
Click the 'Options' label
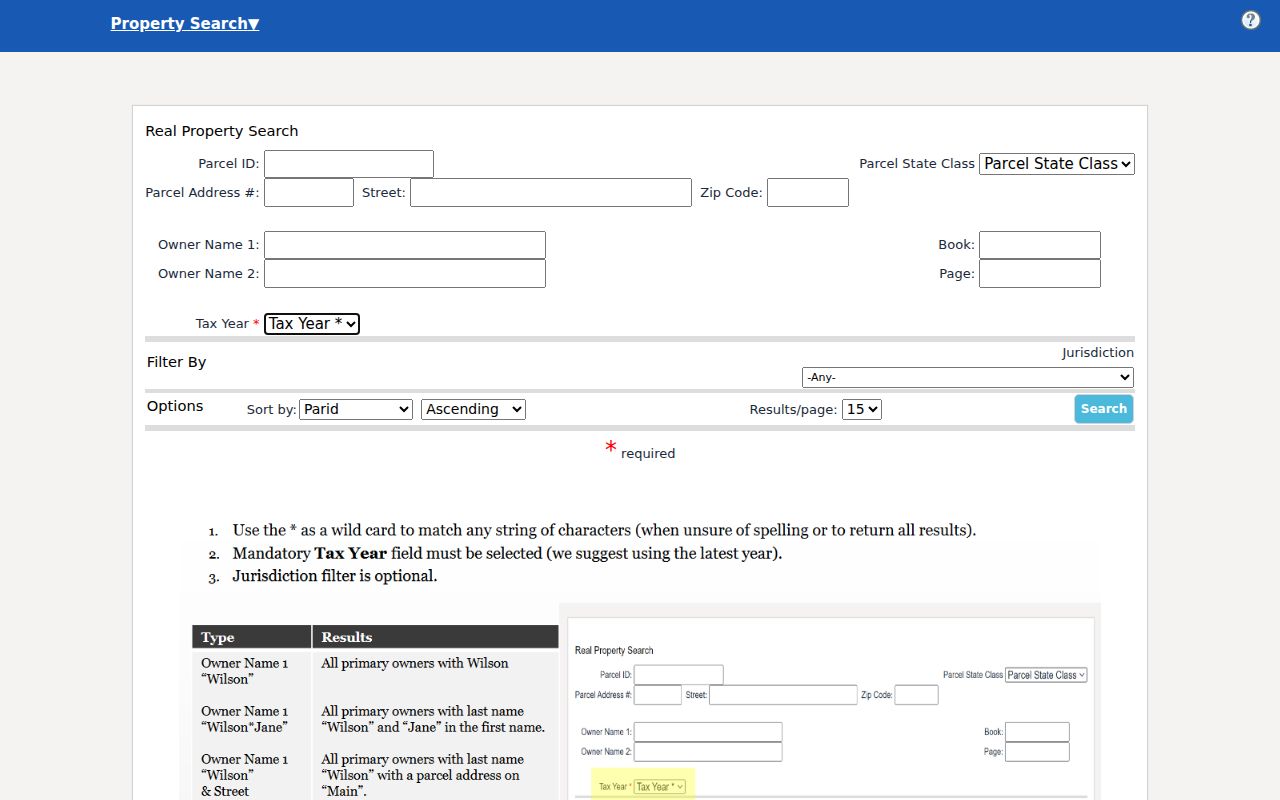point(175,406)
